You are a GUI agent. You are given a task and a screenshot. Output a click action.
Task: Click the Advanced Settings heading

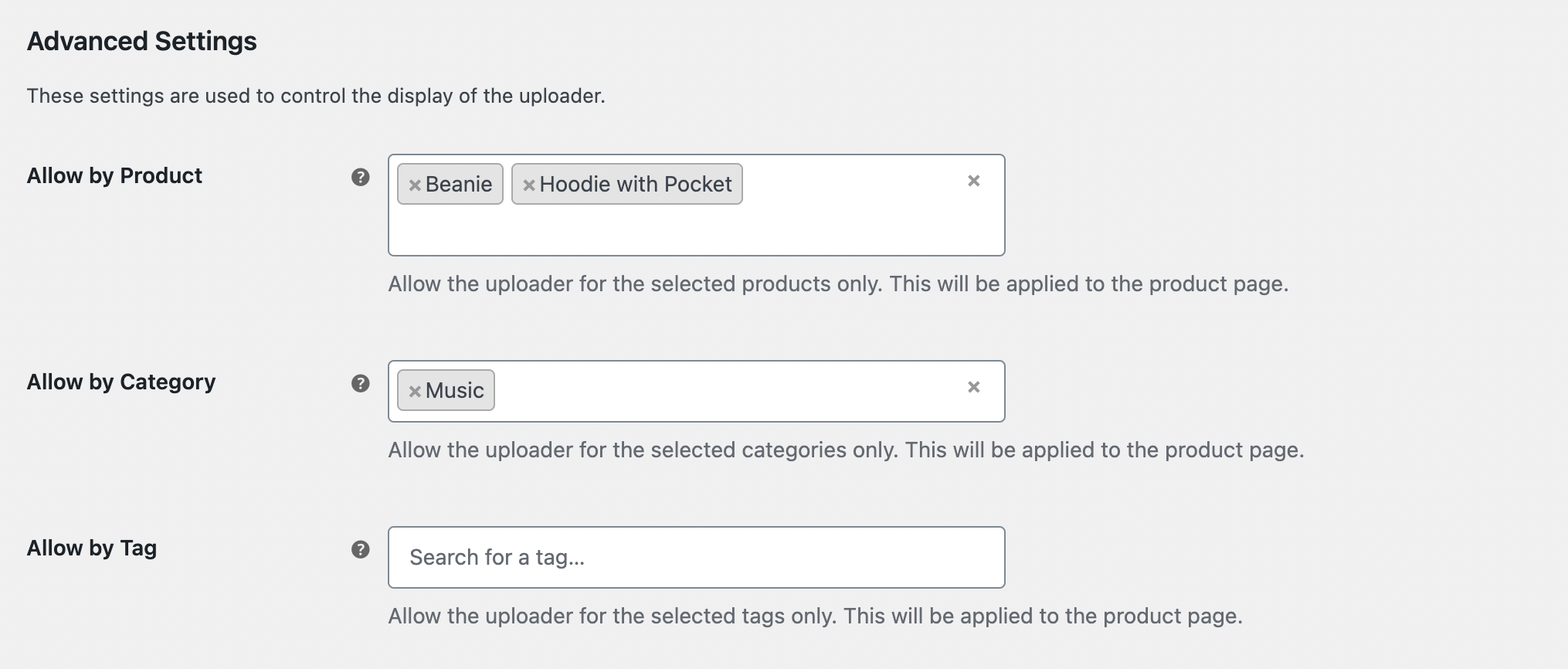(141, 40)
